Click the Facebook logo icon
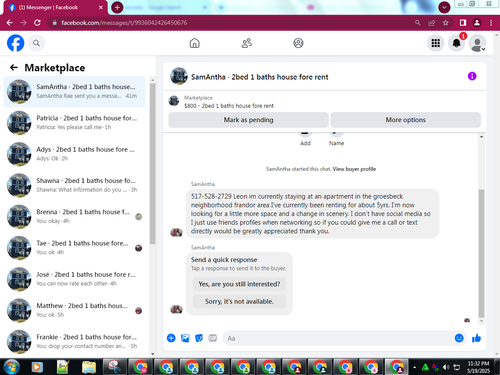The image size is (500, 375). click(16, 43)
